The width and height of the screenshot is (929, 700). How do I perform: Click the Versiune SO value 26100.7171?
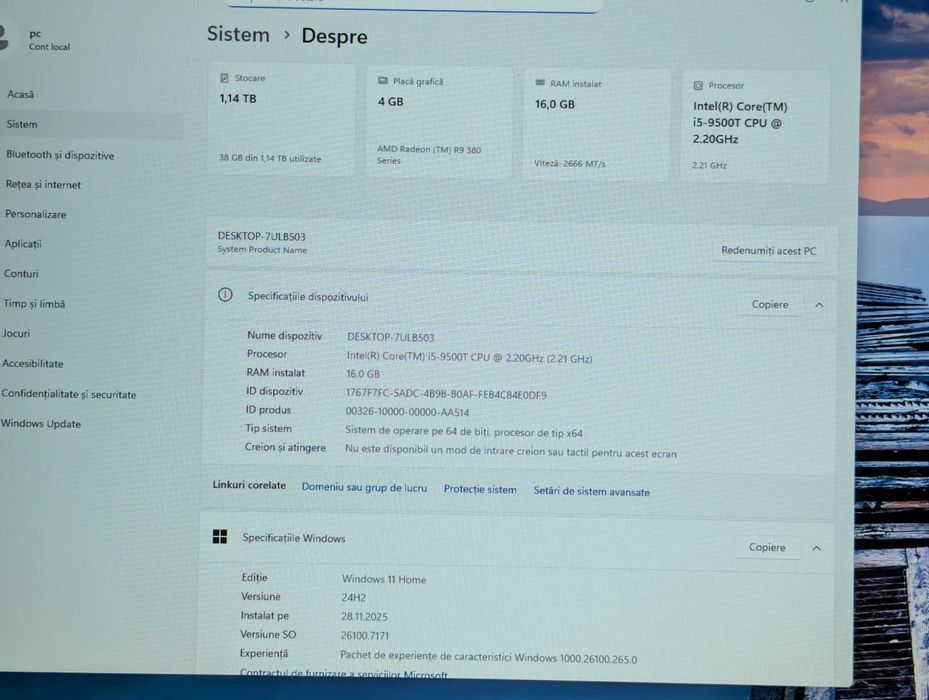364,635
